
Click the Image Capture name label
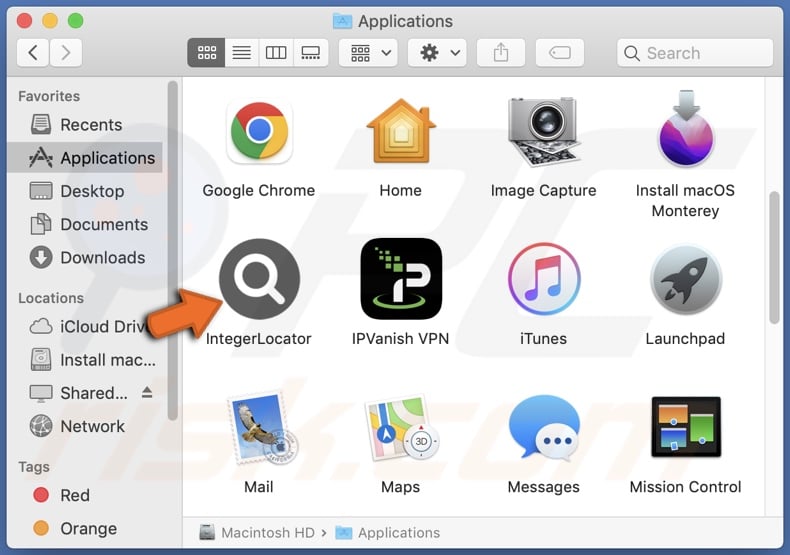pos(543,190)
